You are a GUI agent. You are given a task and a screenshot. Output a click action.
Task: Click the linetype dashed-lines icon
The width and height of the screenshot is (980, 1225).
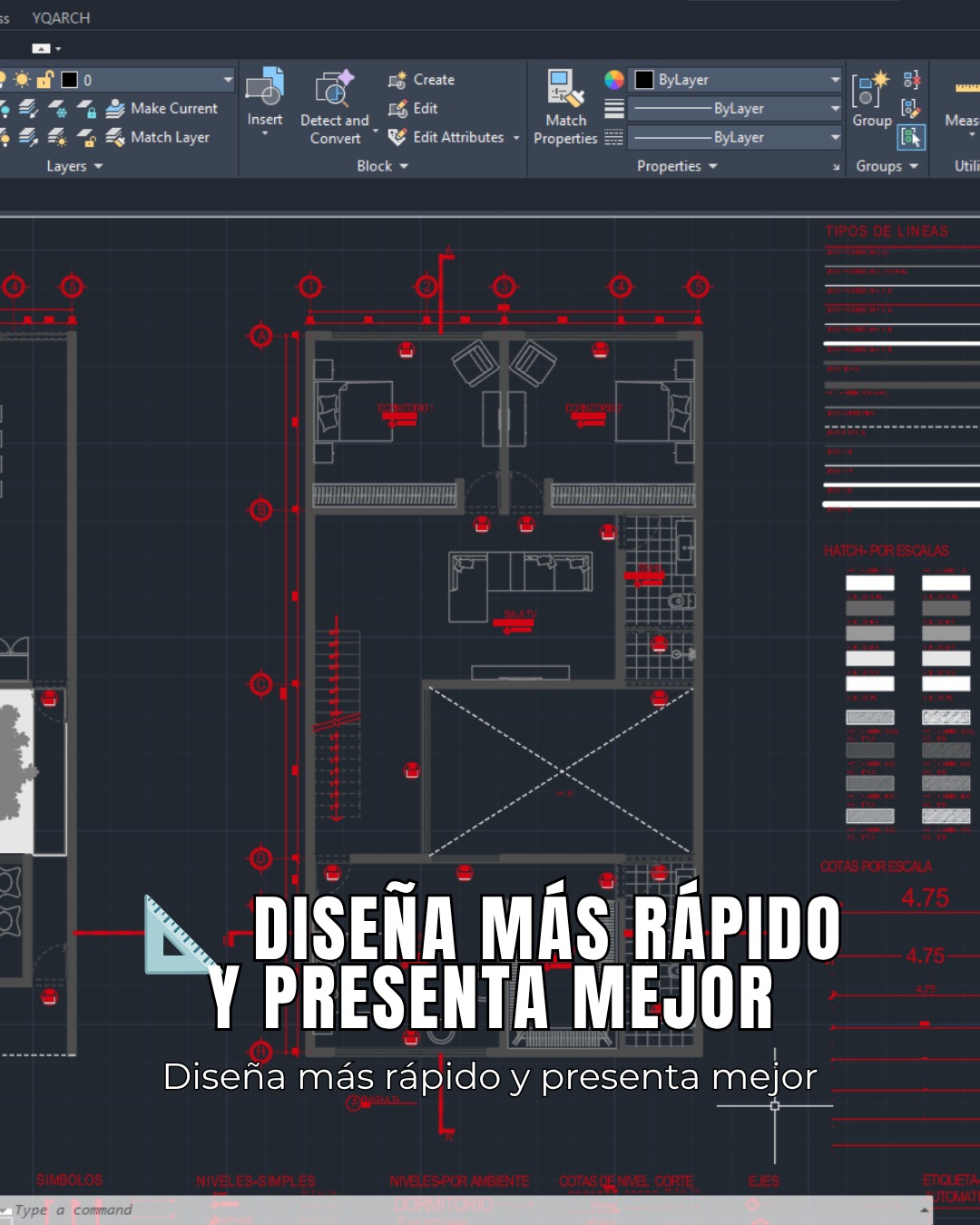click(614, 138)
